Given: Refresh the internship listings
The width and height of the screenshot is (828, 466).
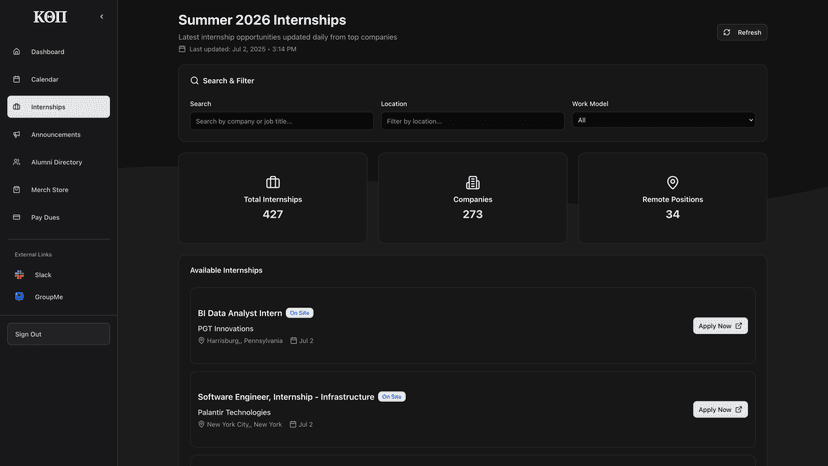Looking at the screenshot, I should point(742,32).
